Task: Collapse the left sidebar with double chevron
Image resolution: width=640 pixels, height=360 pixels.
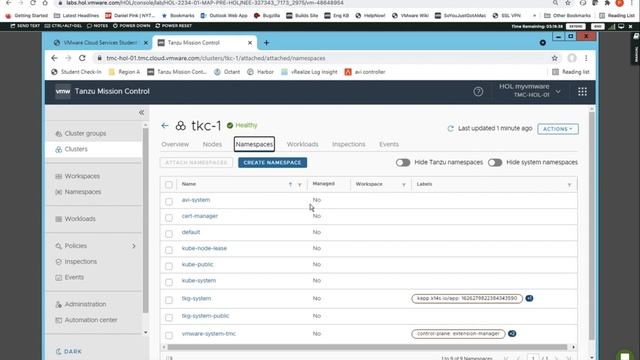Action: click(x=141, y=113)
